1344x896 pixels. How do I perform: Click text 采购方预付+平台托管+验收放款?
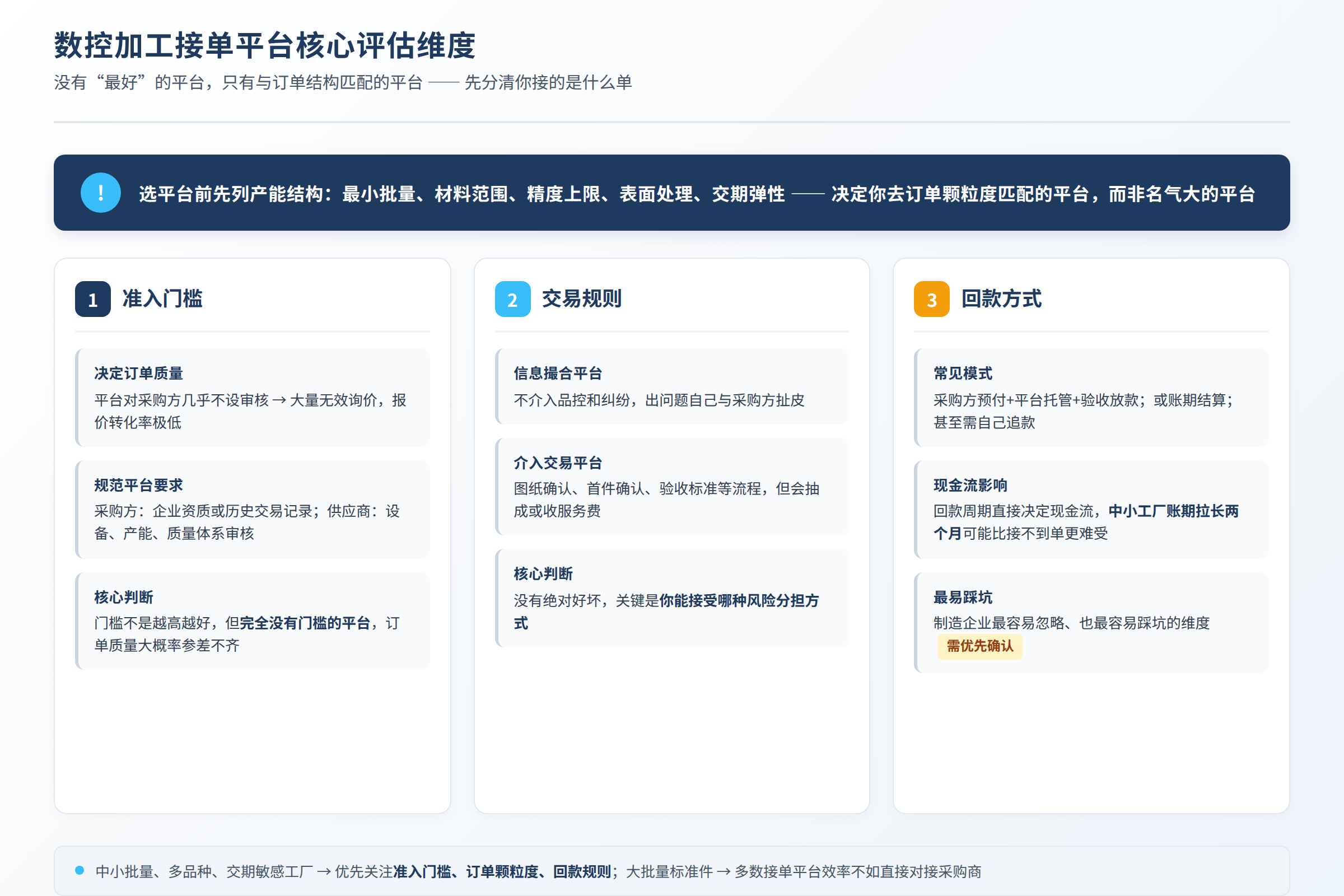[x=1035, y=400]
